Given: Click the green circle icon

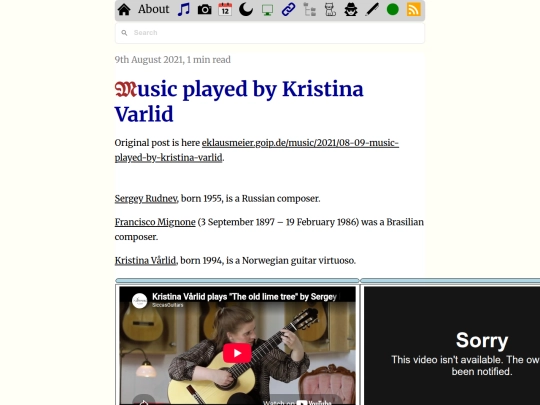Looking at the screenshot, I should pyautogui.click(x=393, y=10).
